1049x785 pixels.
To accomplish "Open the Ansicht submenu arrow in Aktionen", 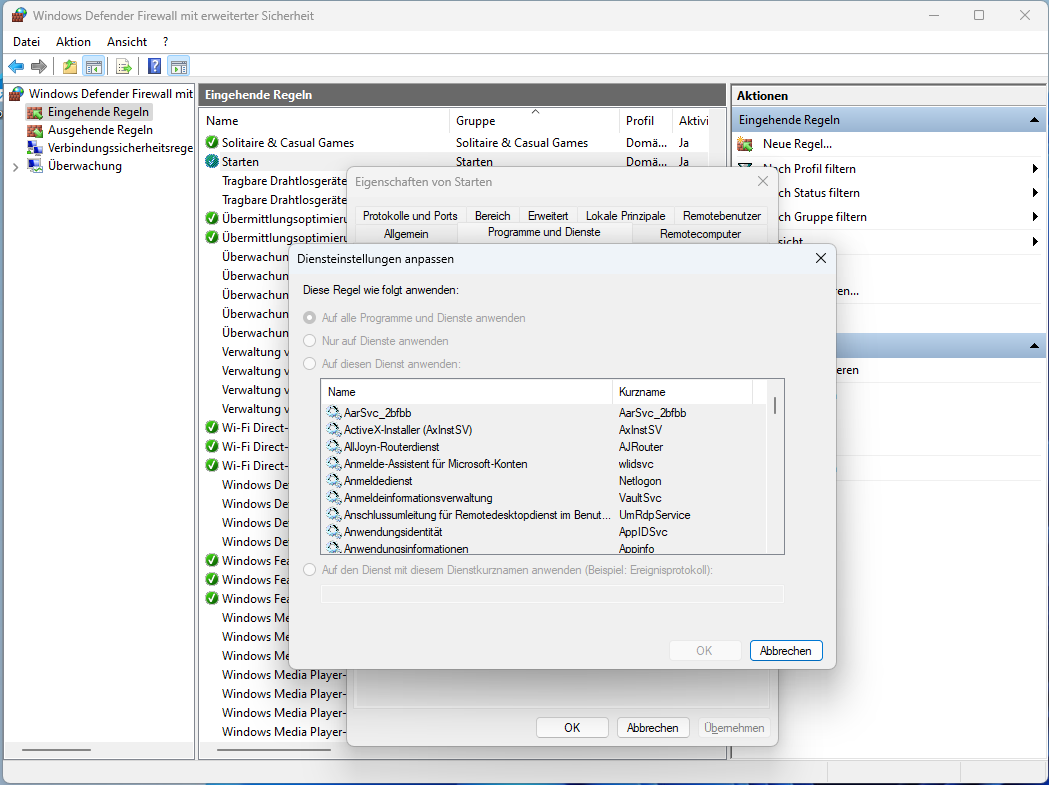I will point(1035,241).
